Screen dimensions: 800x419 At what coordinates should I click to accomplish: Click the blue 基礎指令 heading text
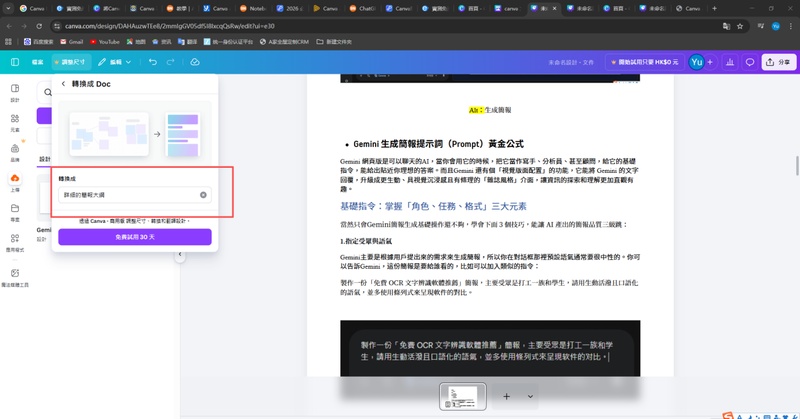(433, 206)
